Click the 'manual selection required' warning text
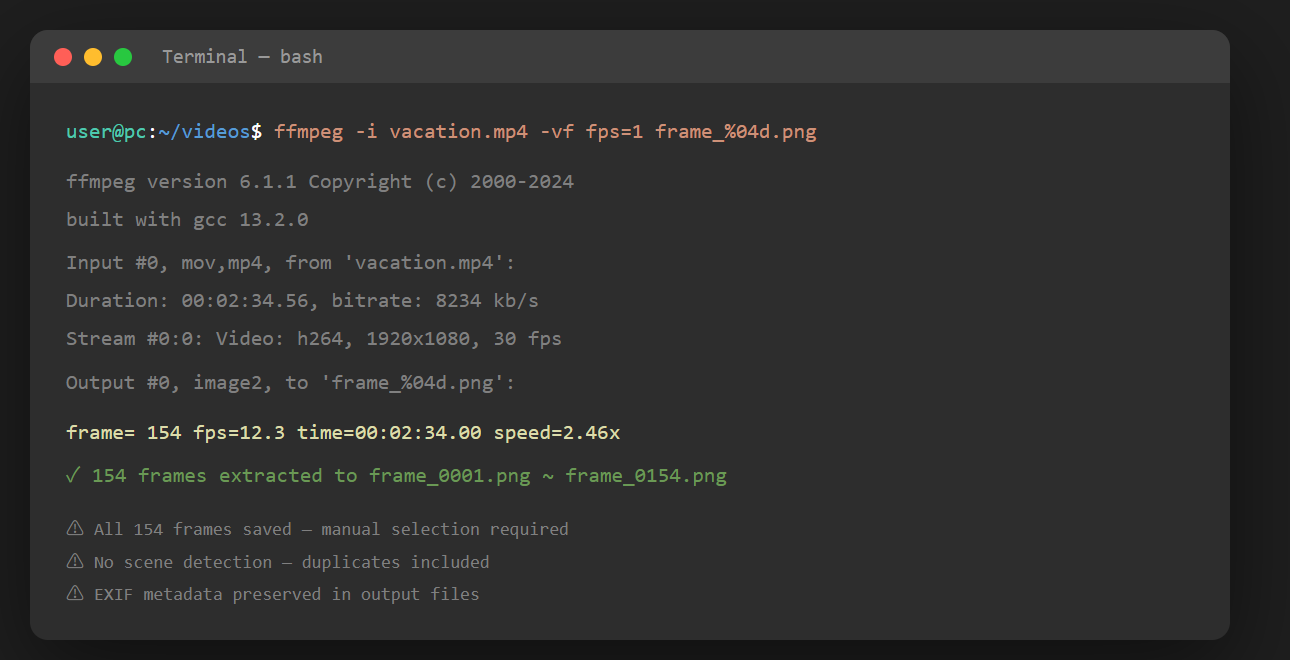Viewport: 1290px width, 660px height. click(x=444, y=529)
